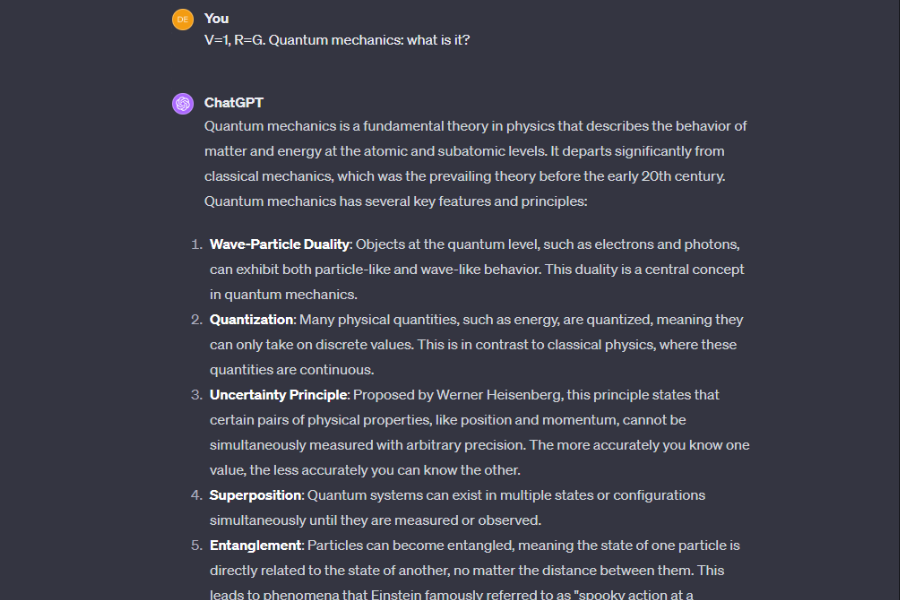900x600 pixels.
Task: Click the user prompt about quantum mechanics
Action: point(337,40)
